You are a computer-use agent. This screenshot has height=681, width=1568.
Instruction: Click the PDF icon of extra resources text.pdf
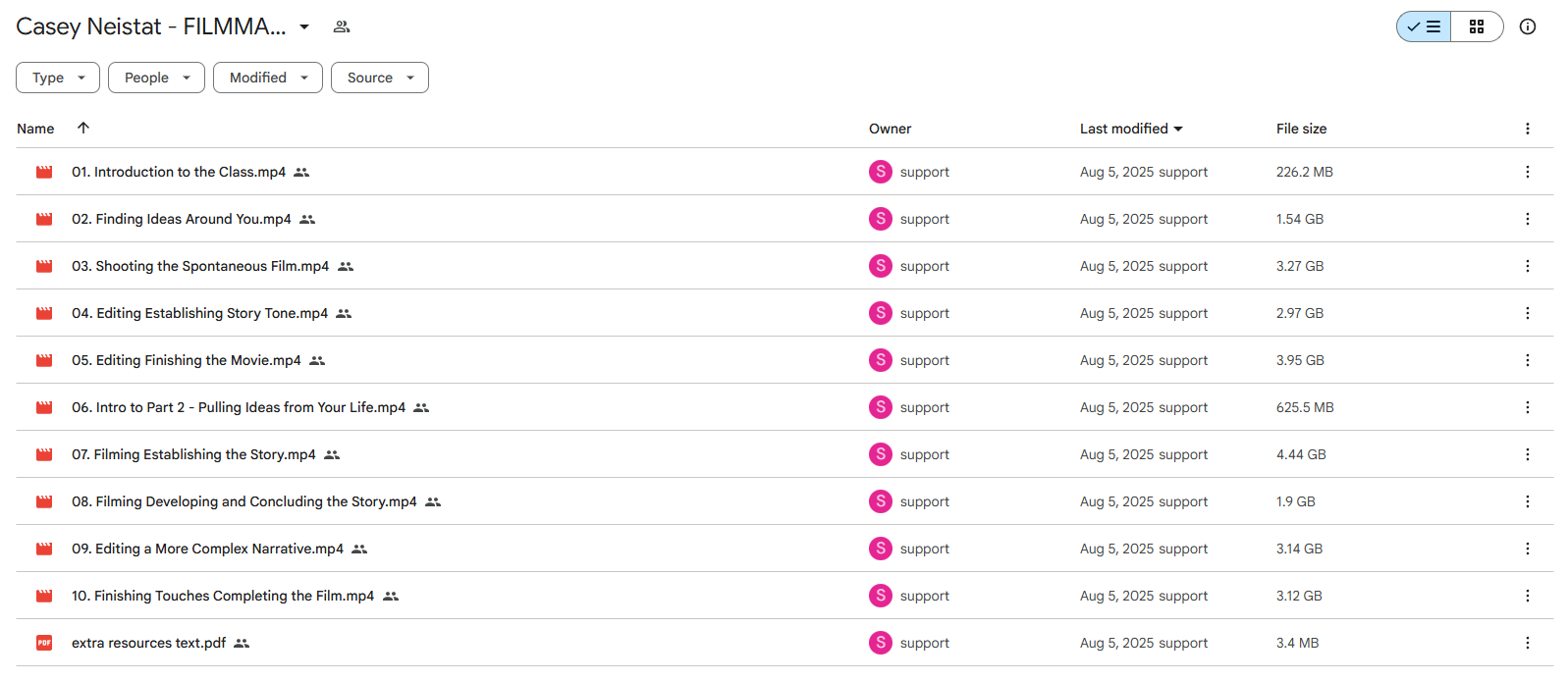[x=44, y=643]
